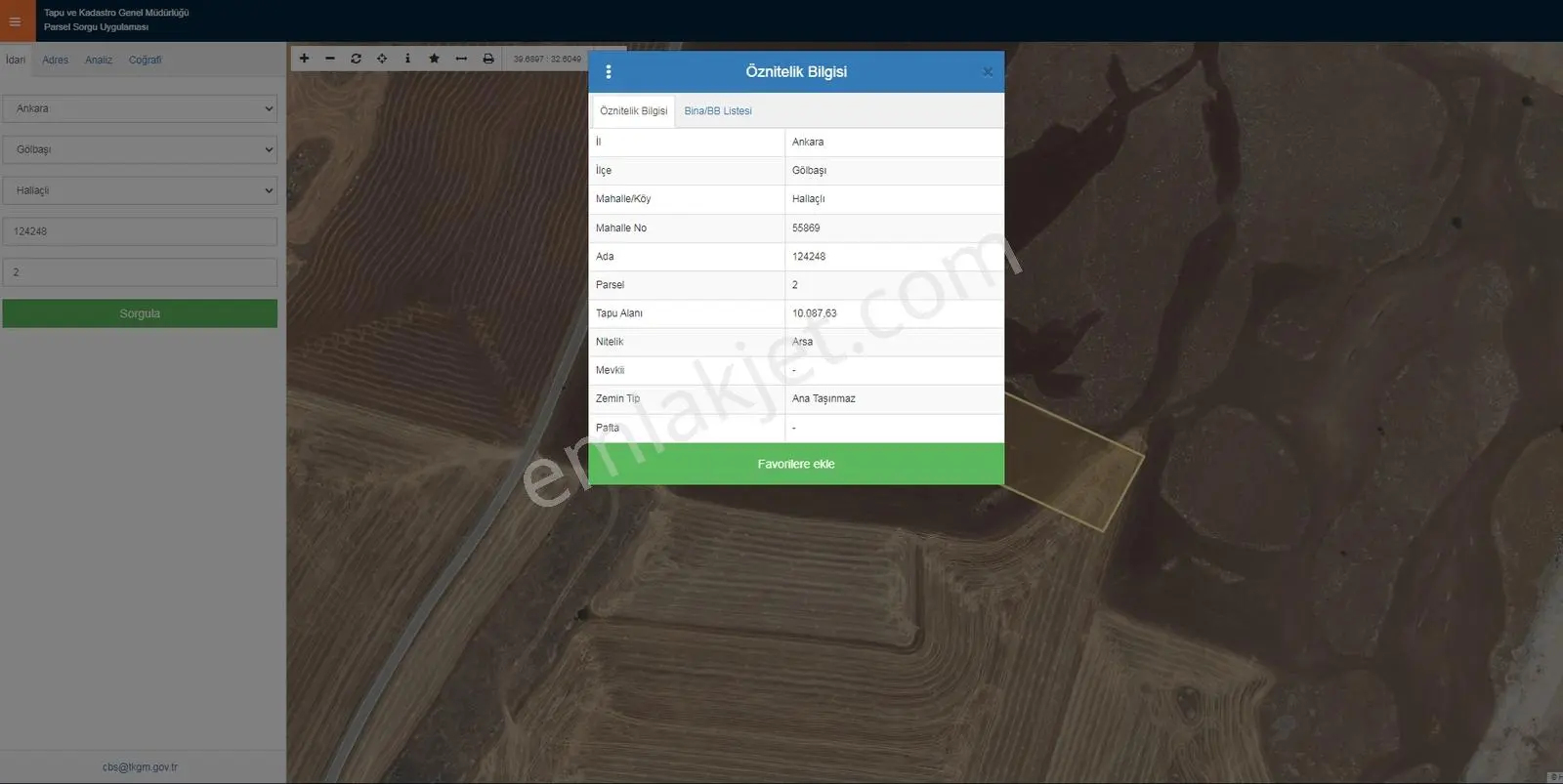Open the three-dot menu in Öznitelik dialog
The image size is (1563, 784).
point(609,71)
